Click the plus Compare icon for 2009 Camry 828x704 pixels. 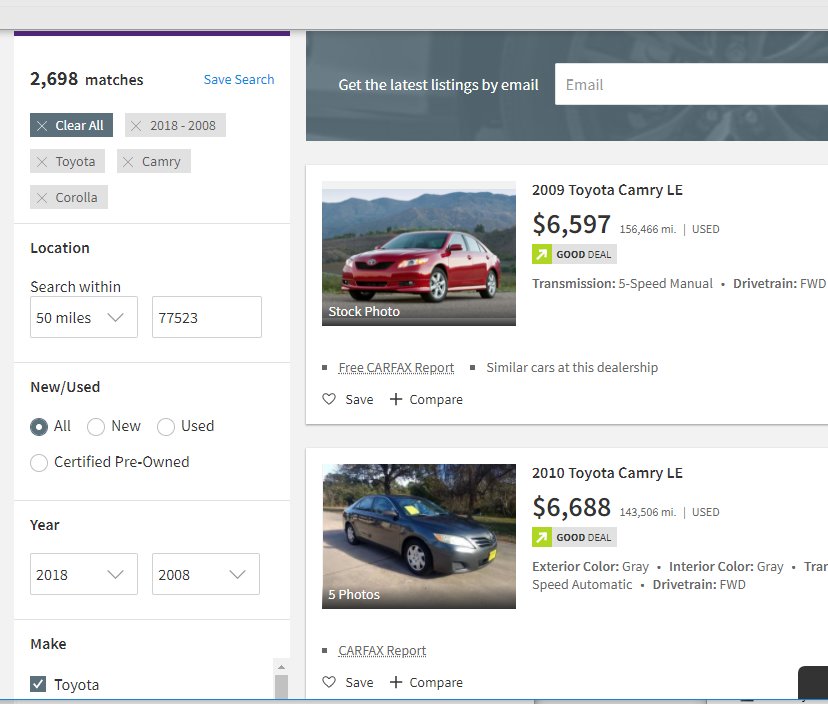396,399
